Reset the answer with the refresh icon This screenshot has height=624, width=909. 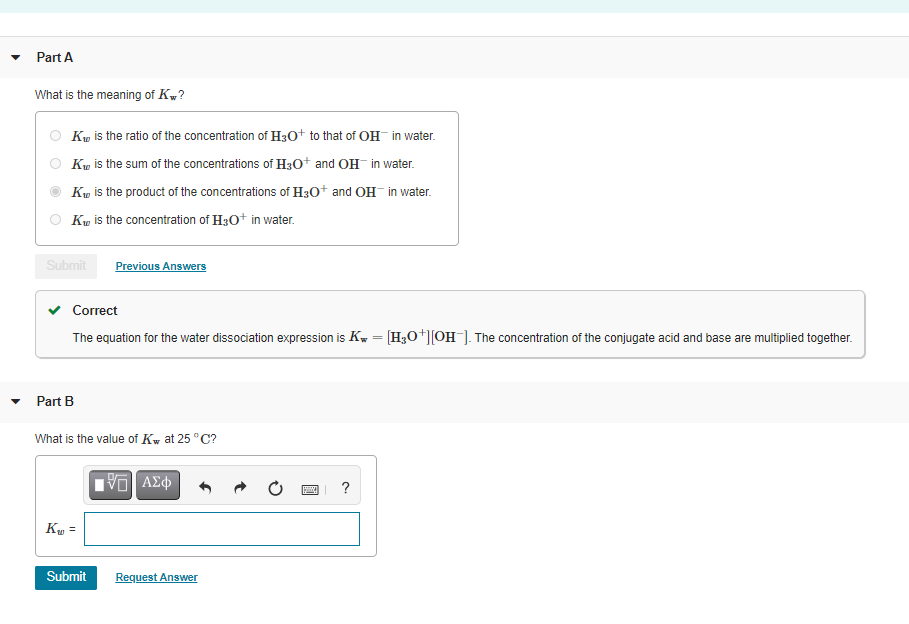click(x=274, y=488)
